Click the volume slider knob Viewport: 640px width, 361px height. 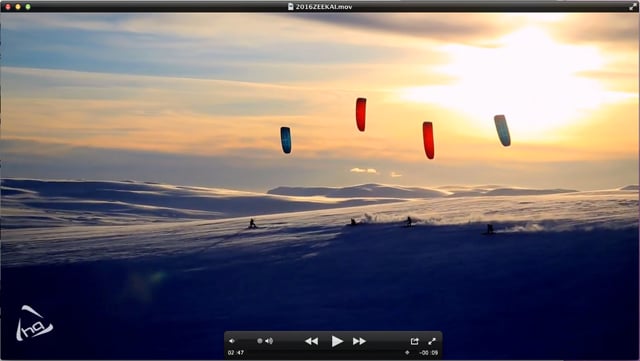point(260,341)
